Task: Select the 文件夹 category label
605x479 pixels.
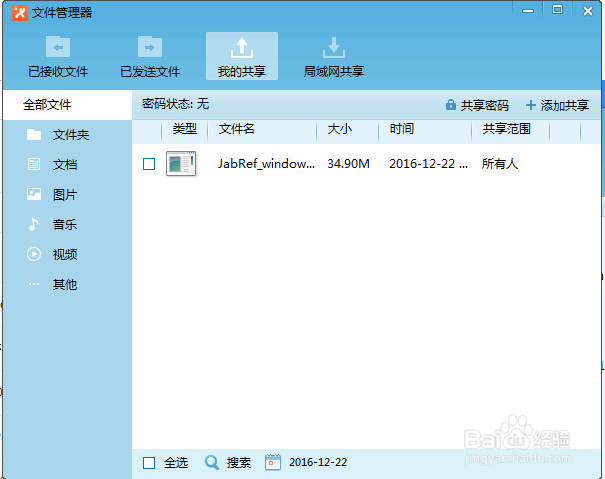Action: click(x=71, y=135)
